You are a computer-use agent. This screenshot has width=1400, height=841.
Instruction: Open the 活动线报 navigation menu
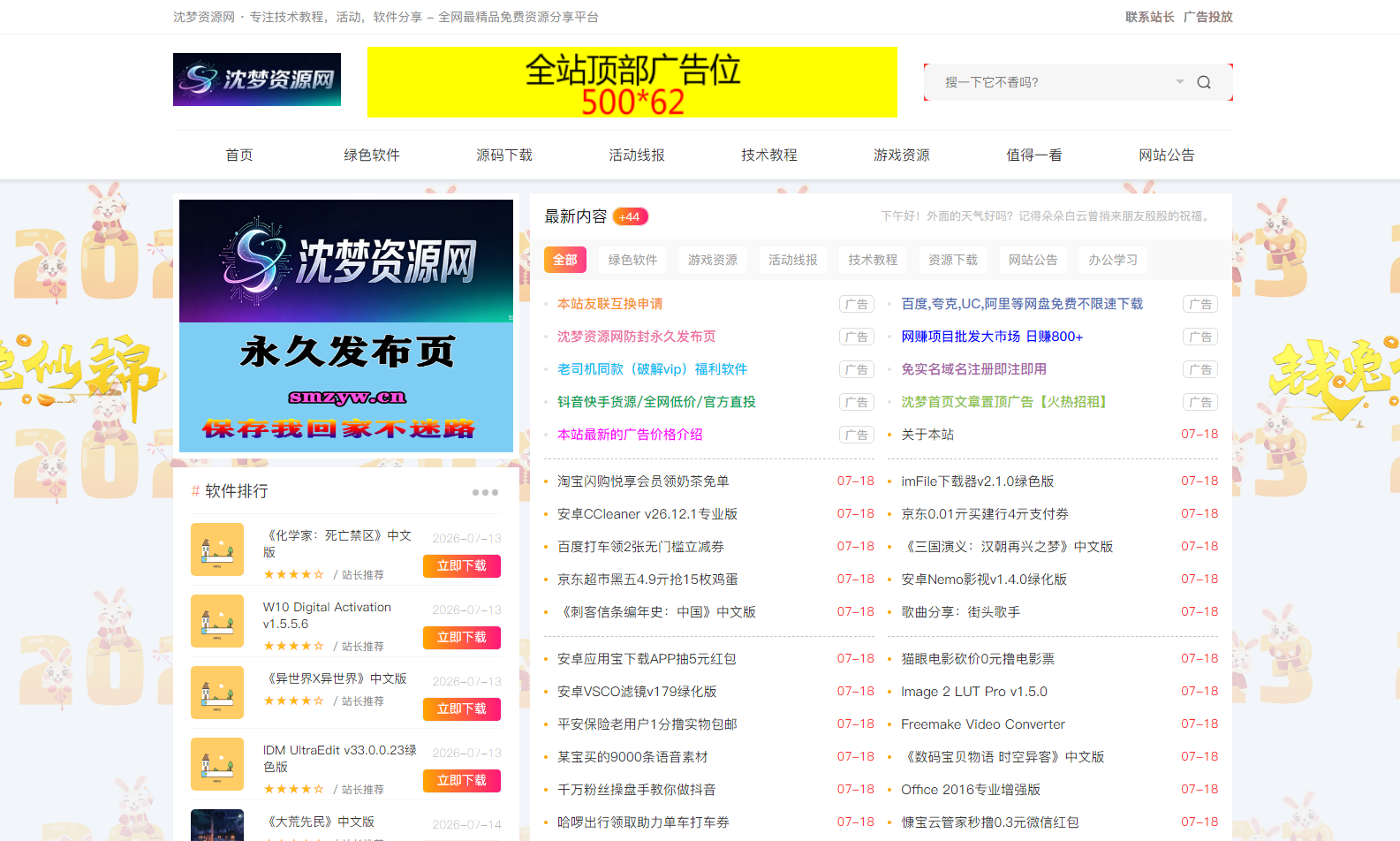[x=637, y=155]
